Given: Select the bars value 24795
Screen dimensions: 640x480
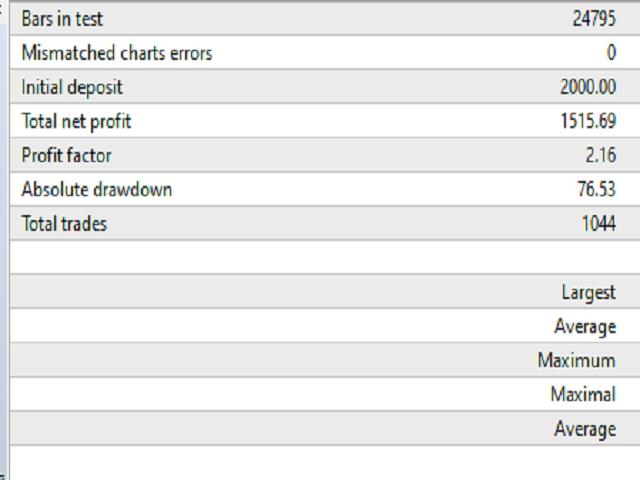Looking at the screenshot, I should pos(594,19).
